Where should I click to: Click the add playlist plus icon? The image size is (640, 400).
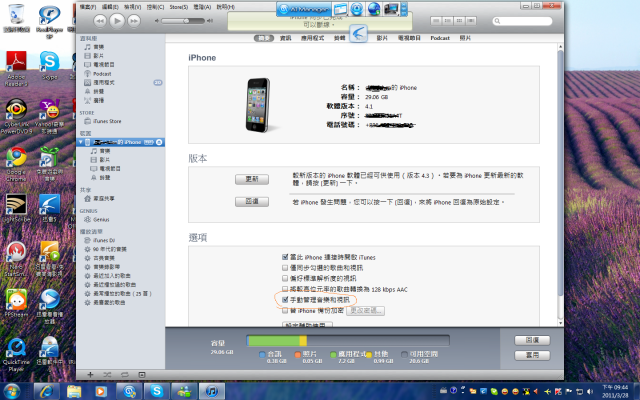[x=90, y=374]
